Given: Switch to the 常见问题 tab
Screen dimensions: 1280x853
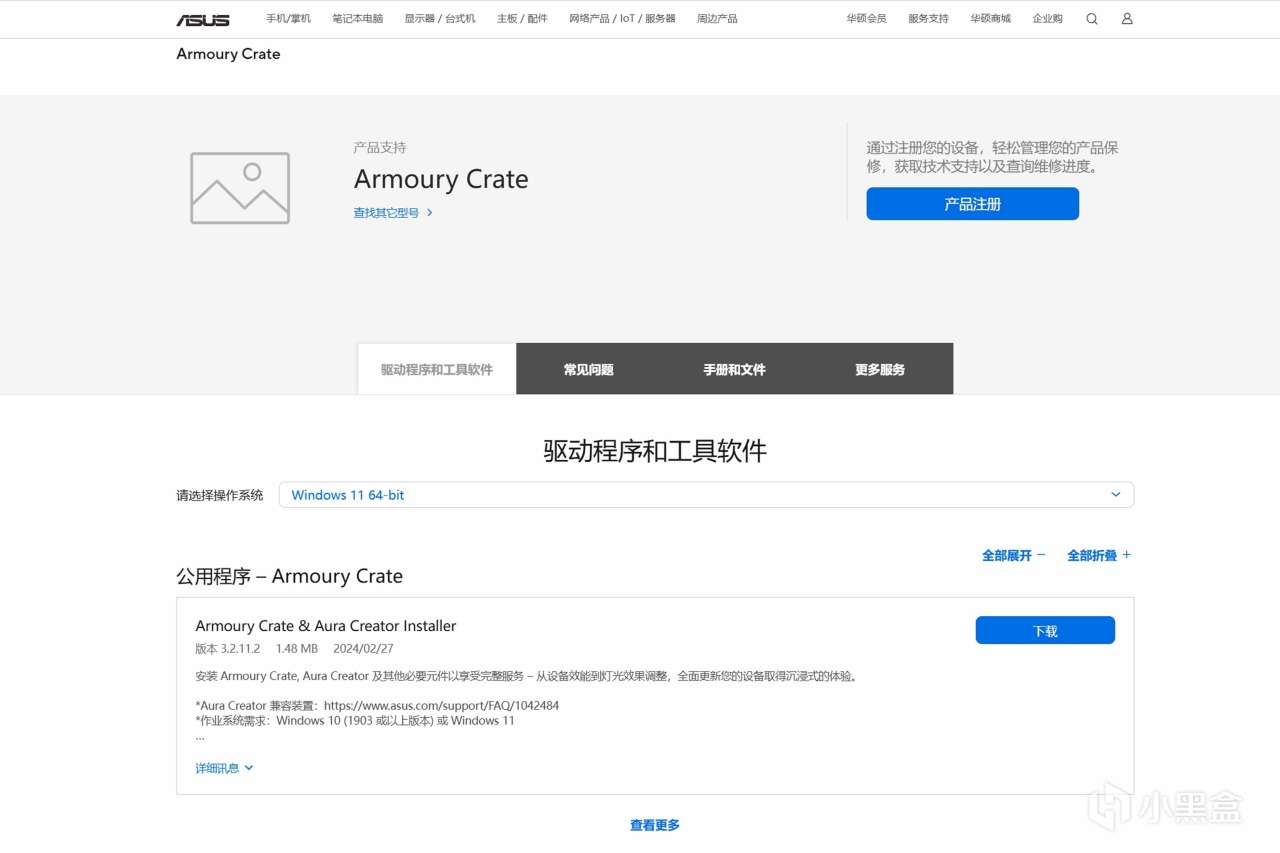Looking at the screenshot, I should click(588, 369).
